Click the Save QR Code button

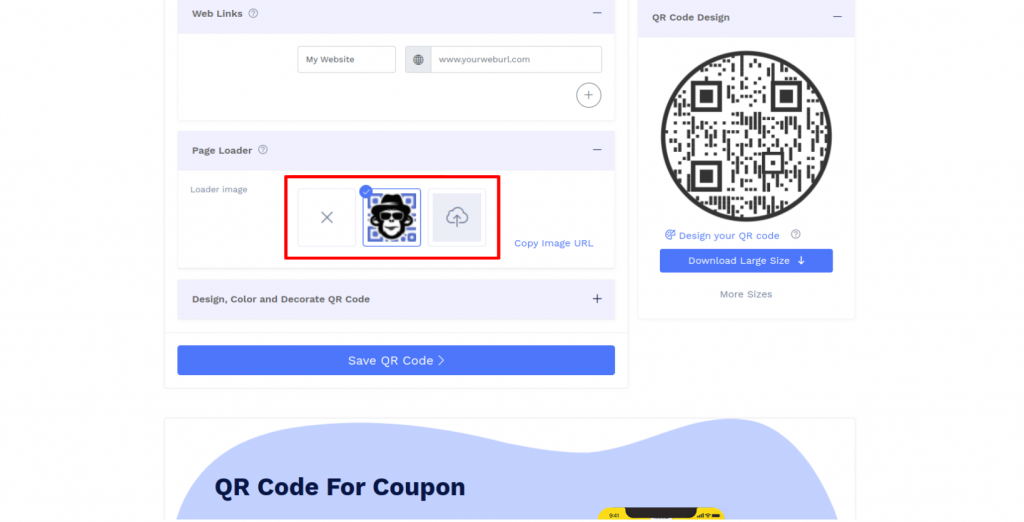coord(396,360)
